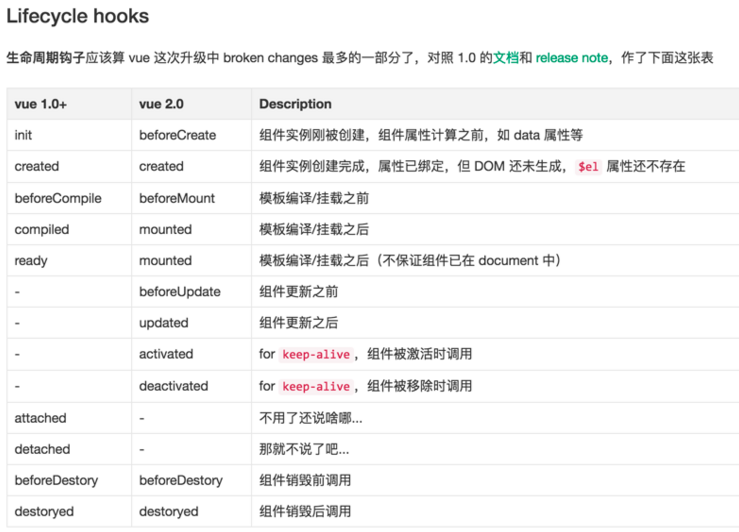Click the description mentioning document 中
Screen dimensions: 739x532
(x=410, y=261)
